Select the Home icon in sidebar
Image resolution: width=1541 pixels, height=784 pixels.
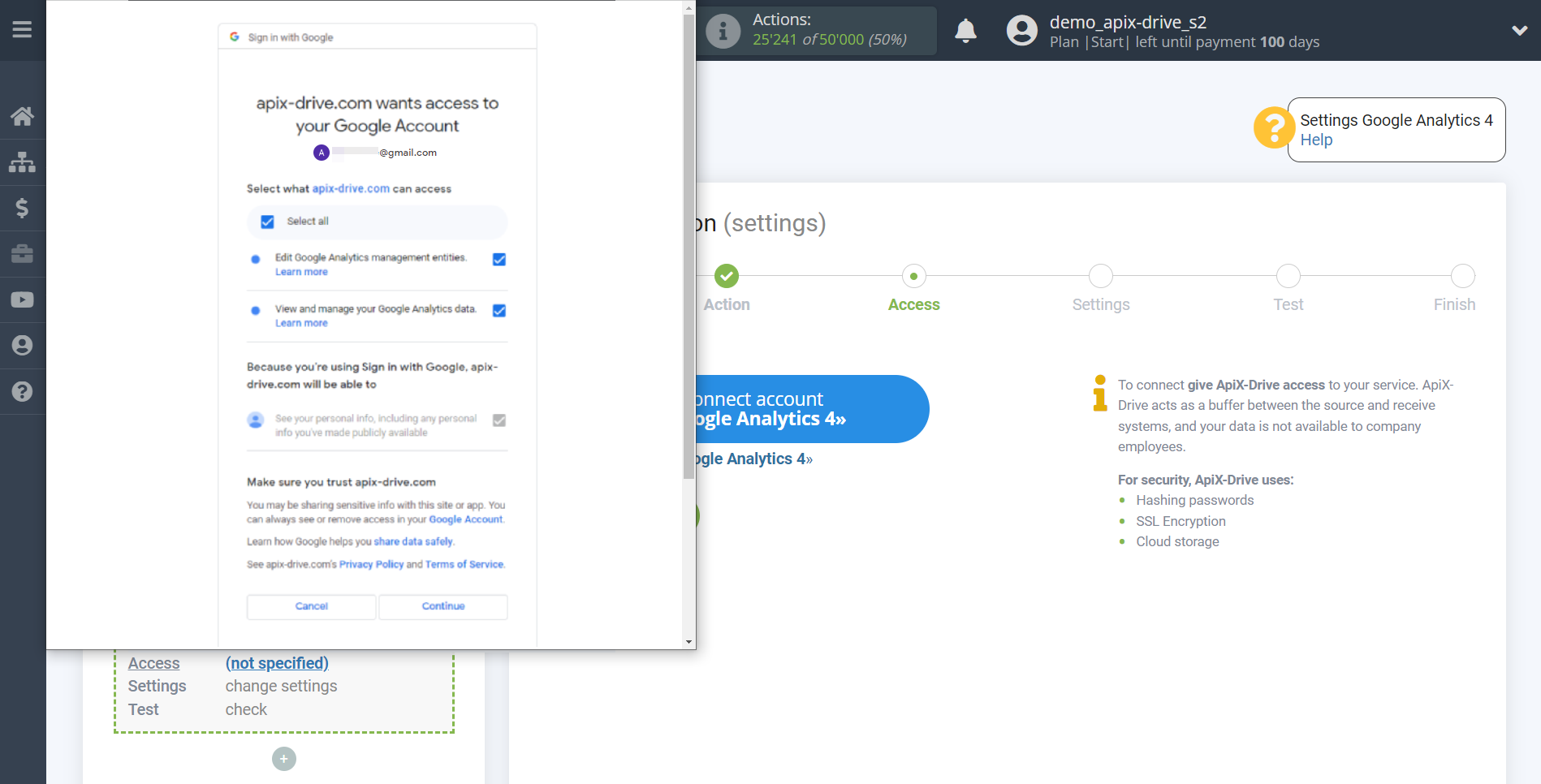(x=23, y=115)
